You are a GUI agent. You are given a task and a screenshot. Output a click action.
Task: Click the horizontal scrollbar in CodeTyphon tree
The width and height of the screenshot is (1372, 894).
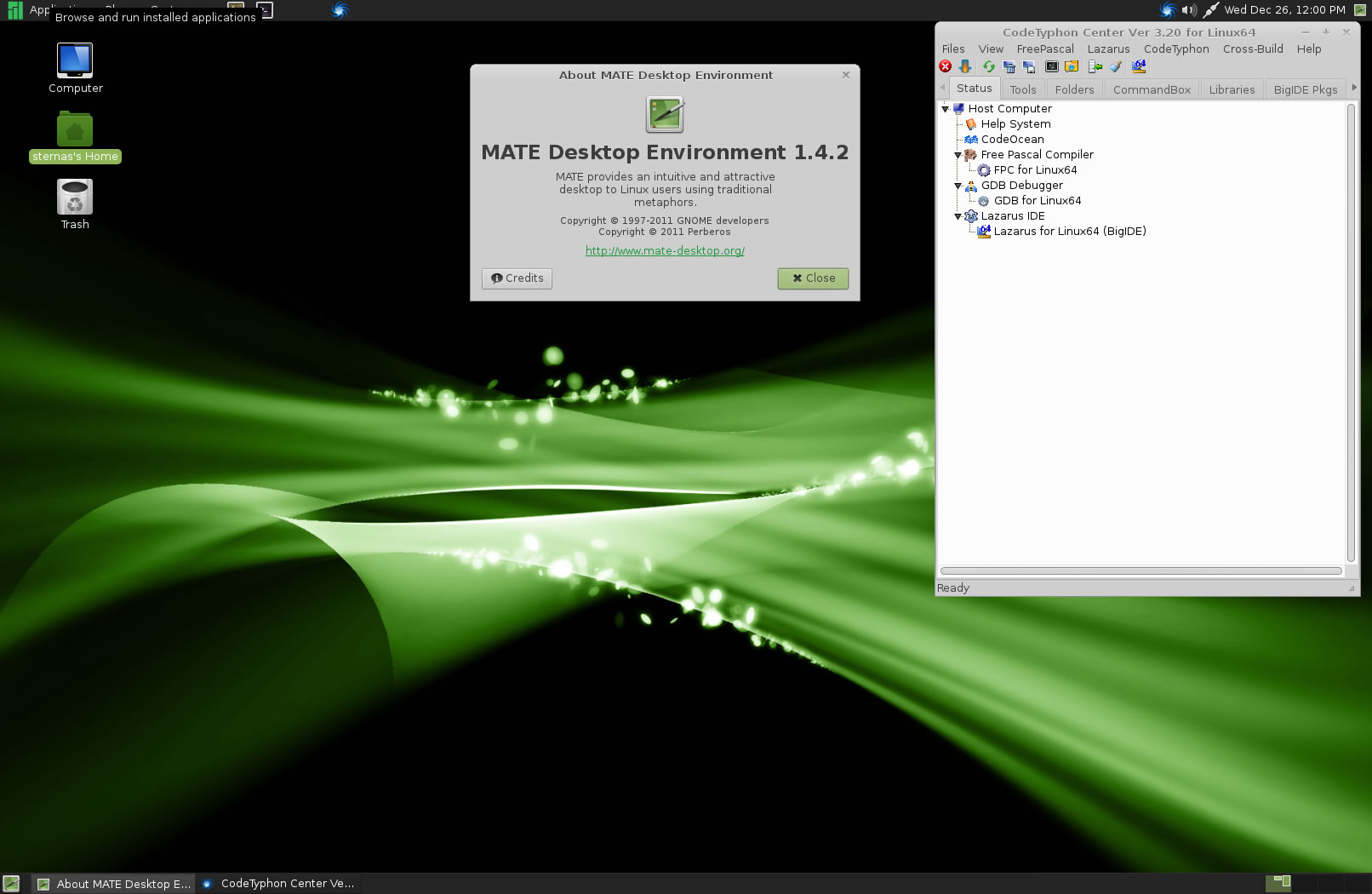point(1141,570)
